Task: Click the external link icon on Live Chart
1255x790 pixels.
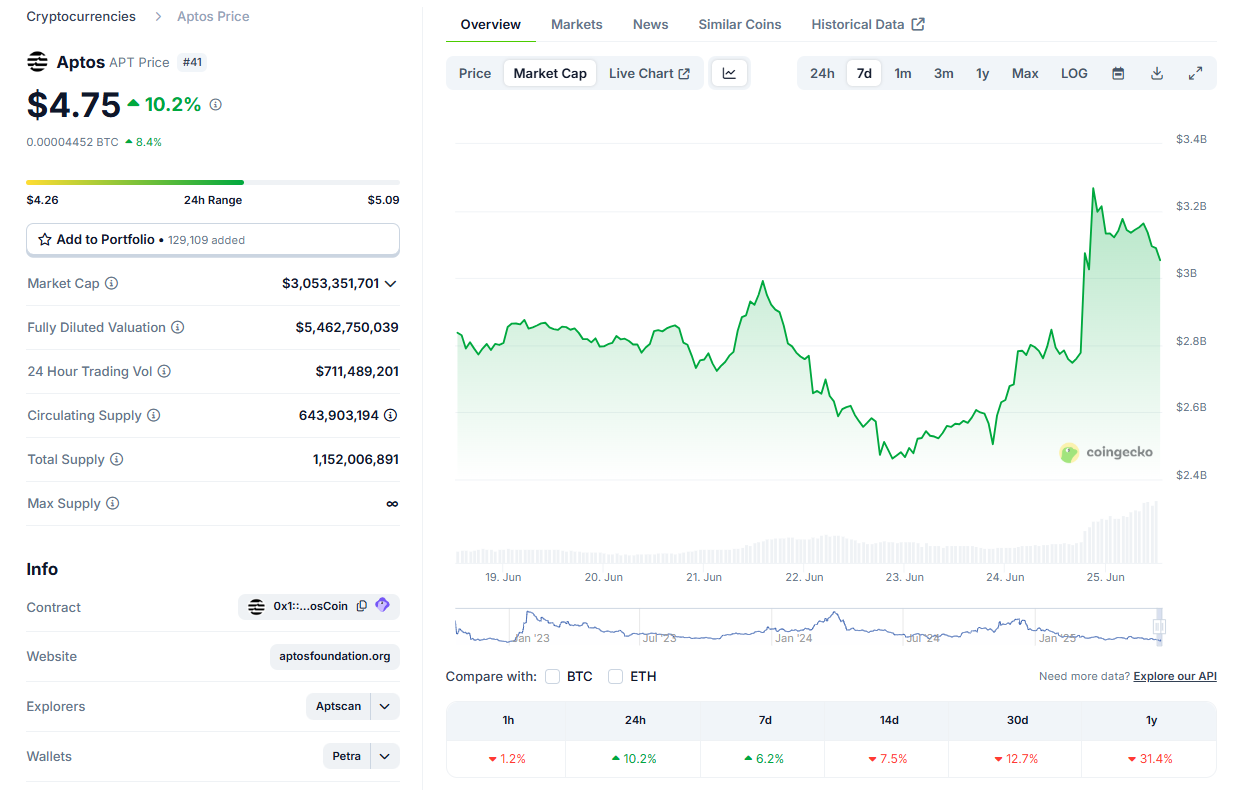Action: (x=684, y=74)
